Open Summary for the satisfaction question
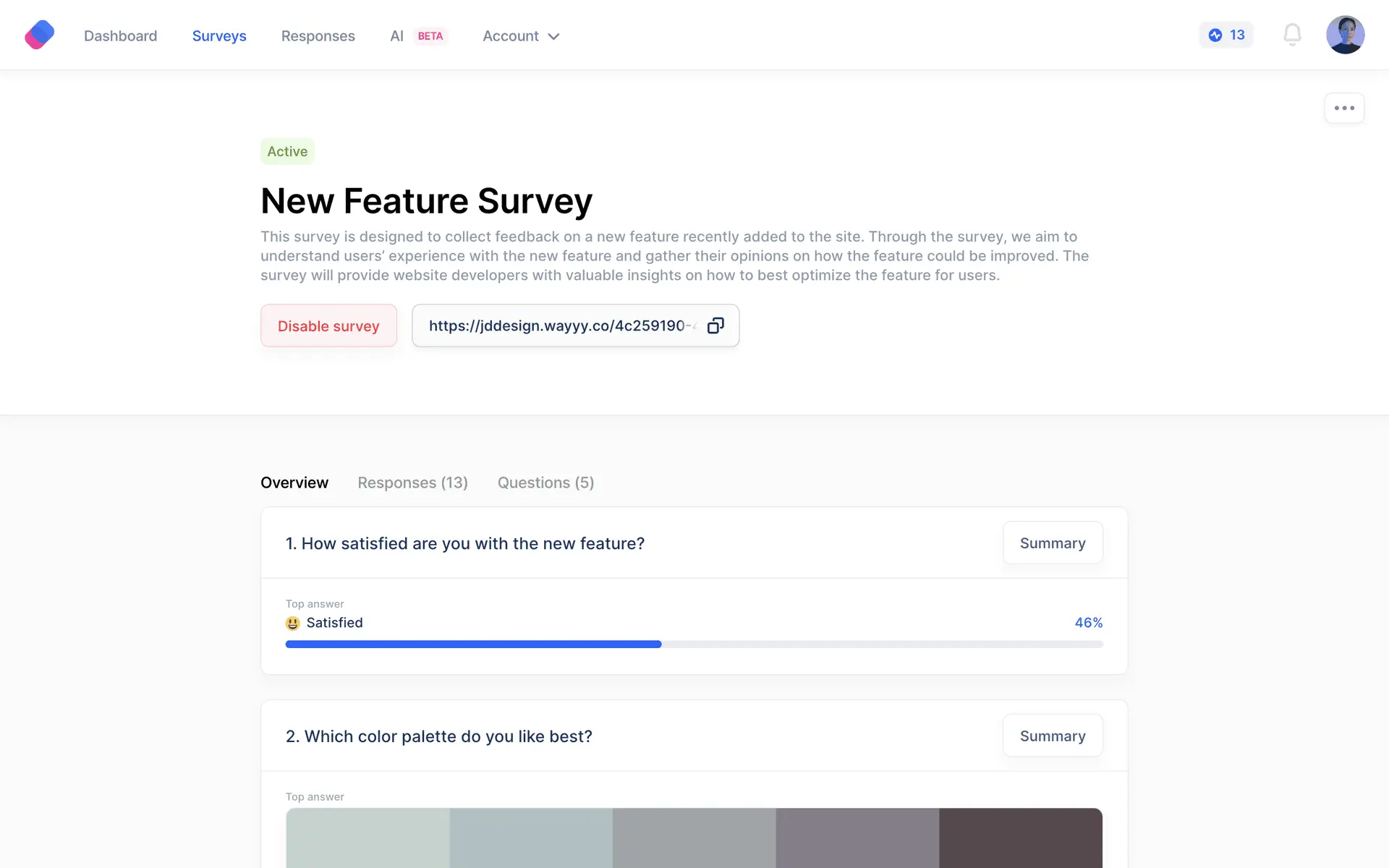 [1052, 542]
